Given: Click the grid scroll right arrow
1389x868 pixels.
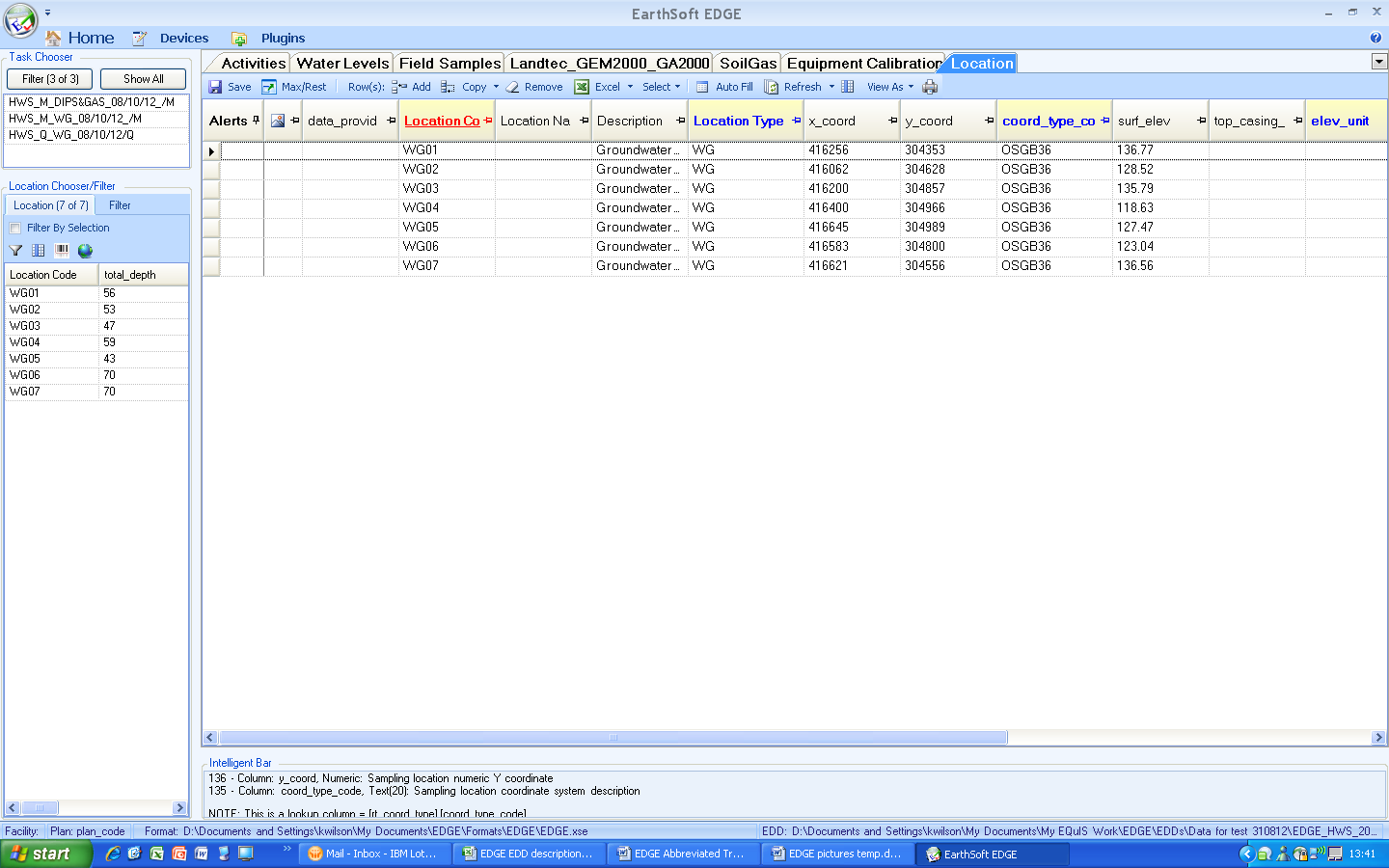Looking at the screenshot, I should point(1378,738).
